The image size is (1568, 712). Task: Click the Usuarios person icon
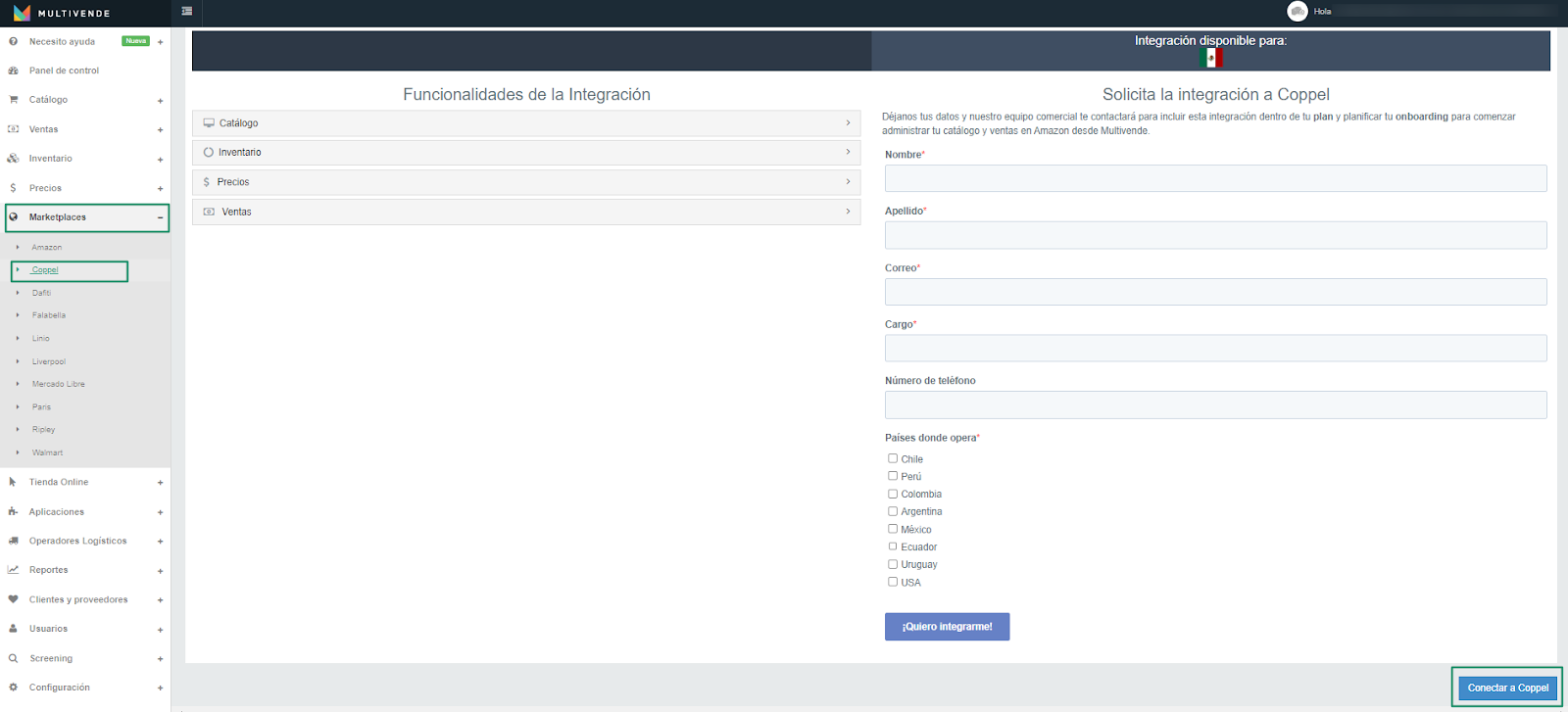coord(13,629)
